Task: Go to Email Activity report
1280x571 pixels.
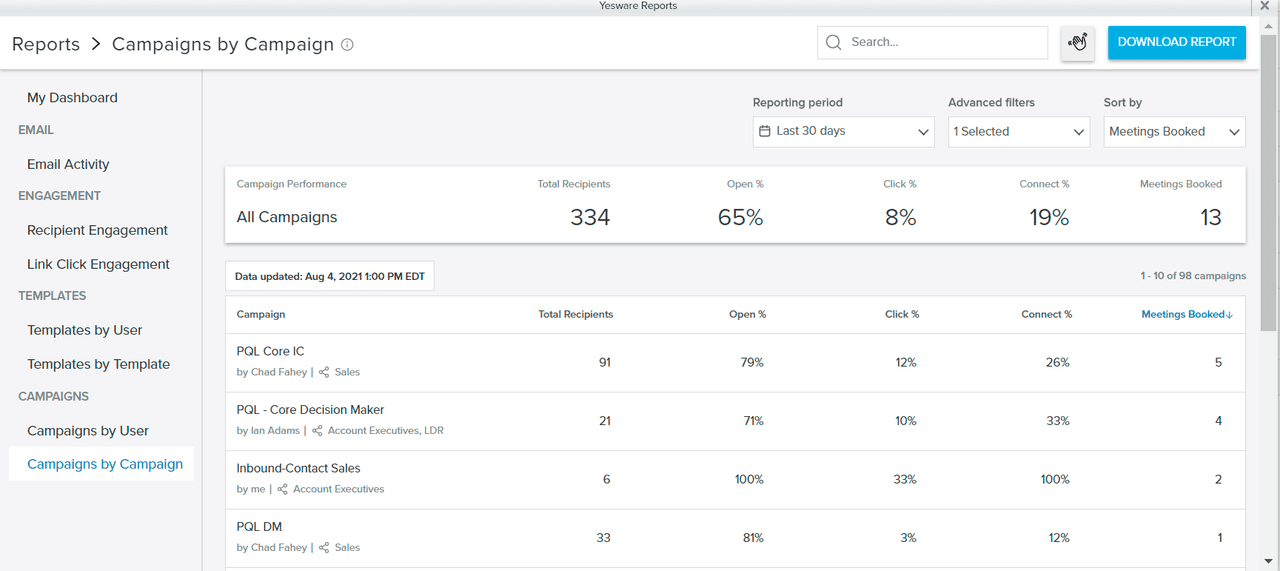Action: point(68,164)
